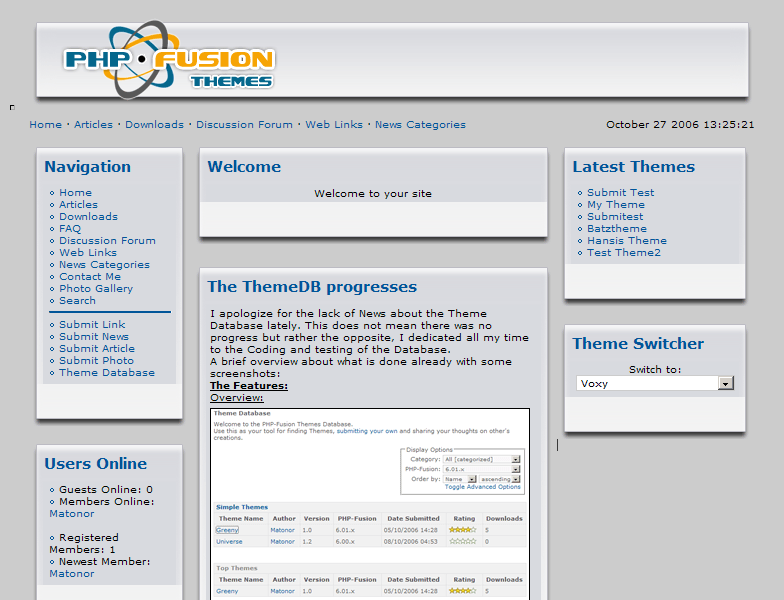Open Greeny theme under Top Themes

(227, 591)
